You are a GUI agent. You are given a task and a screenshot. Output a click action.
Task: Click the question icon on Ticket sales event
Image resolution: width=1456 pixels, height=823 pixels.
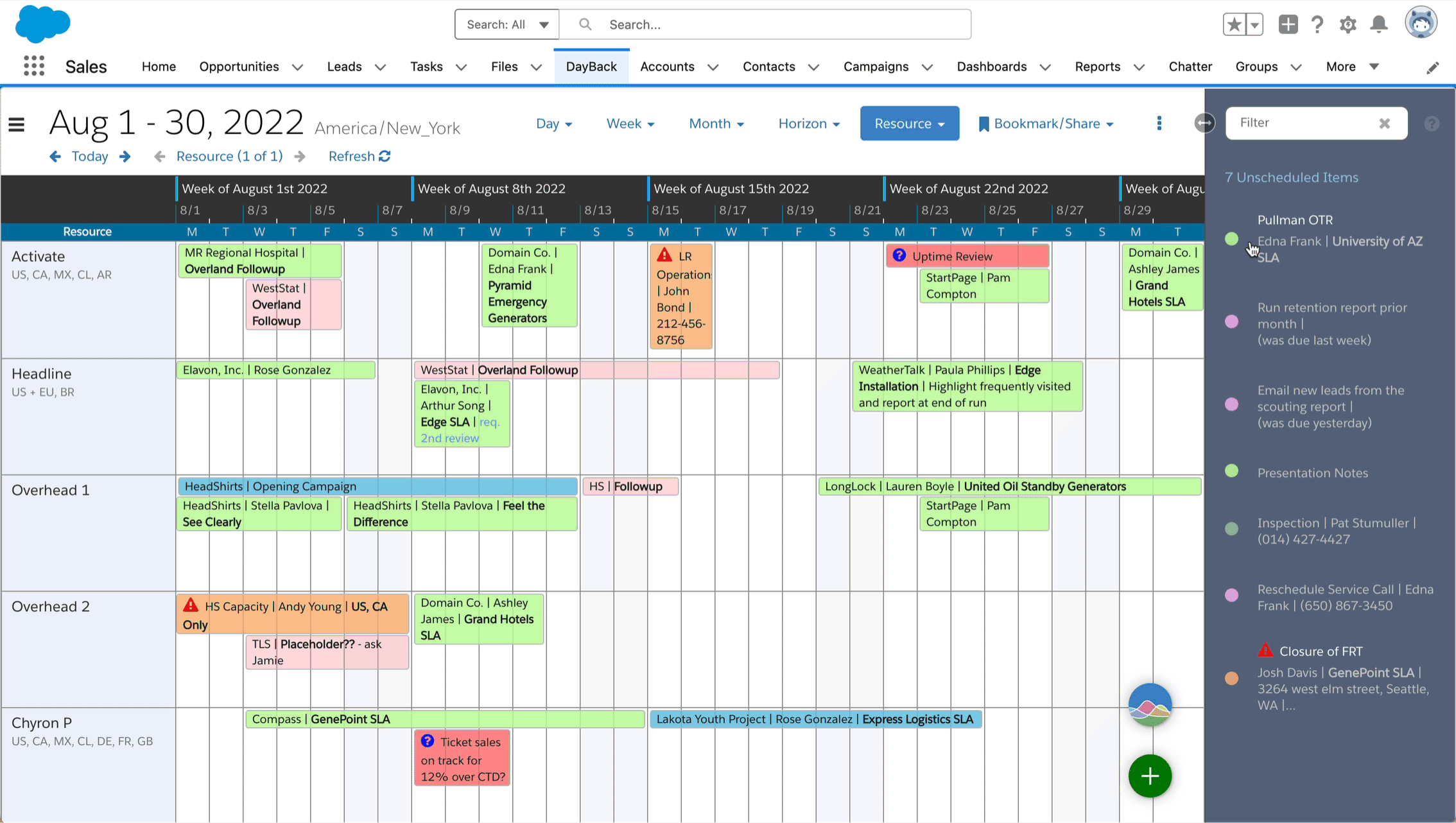(428, 741)
